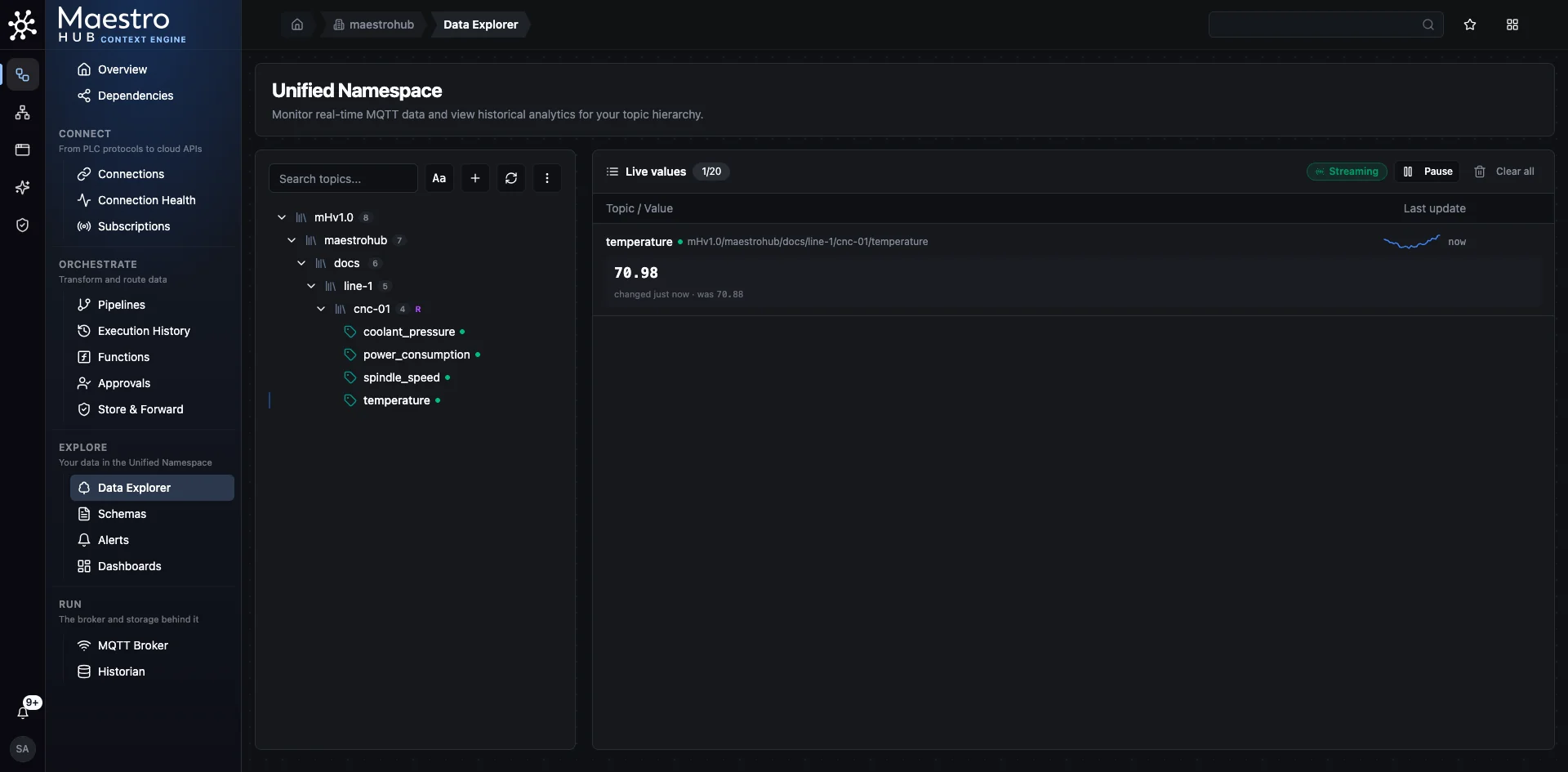Open the home breadcrumb icon
Screen dimensions: 1568x772
(297, 25)
